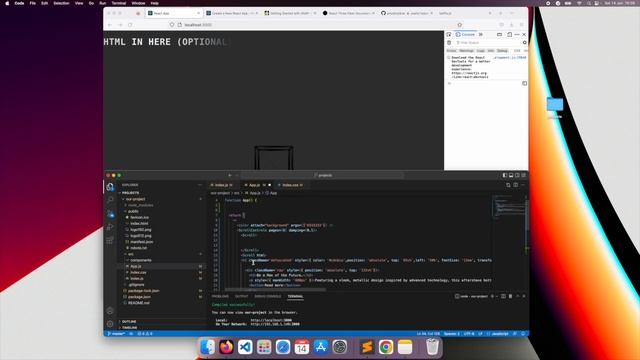The width and height of the screenshot is (640, 360).
Task: Click the trash icon to kill the terminal
Action: tap(510, 296)
